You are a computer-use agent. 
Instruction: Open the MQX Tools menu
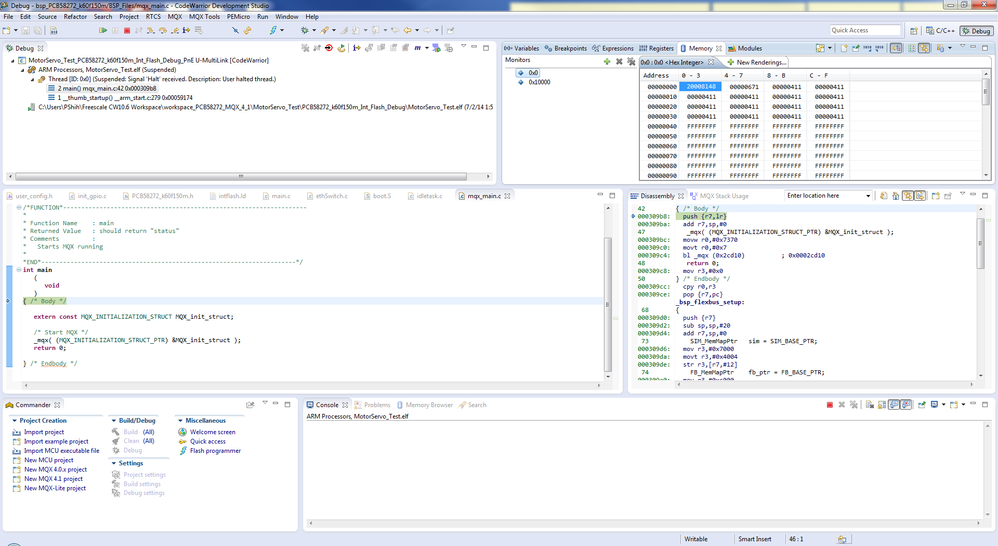(204, 17)
